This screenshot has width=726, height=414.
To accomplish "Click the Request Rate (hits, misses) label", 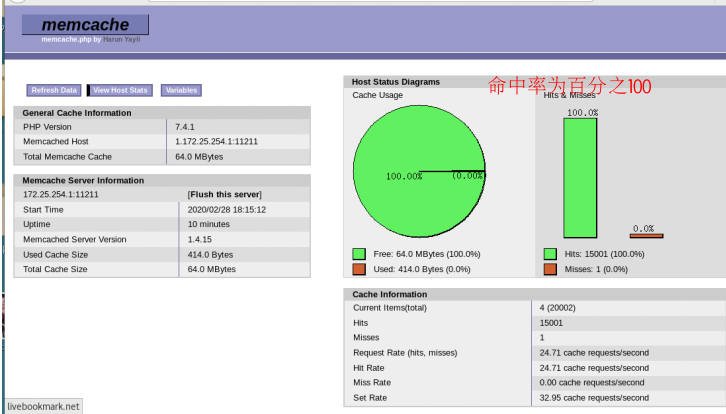I will coord(405,353).
